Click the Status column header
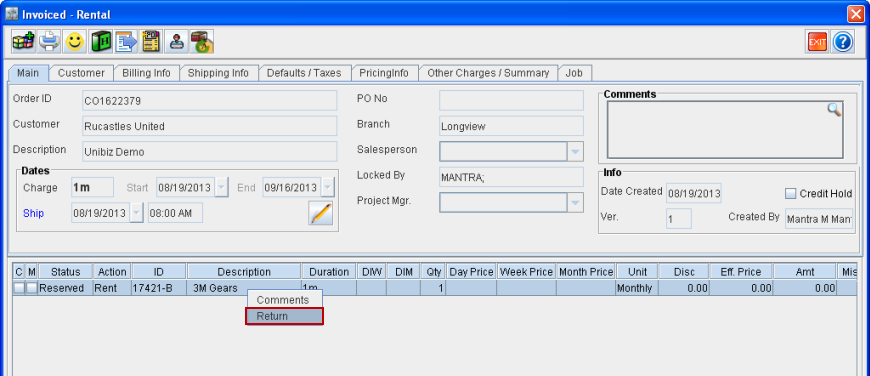The height and width of the screenshot is (376, 870). [x=65, y=272]
